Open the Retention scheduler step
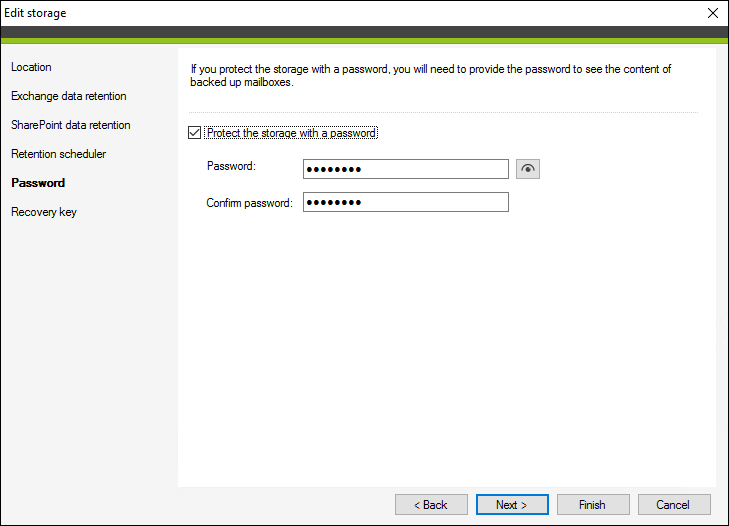Viewport: 729px width, 526px height. (x=59, y=154)
